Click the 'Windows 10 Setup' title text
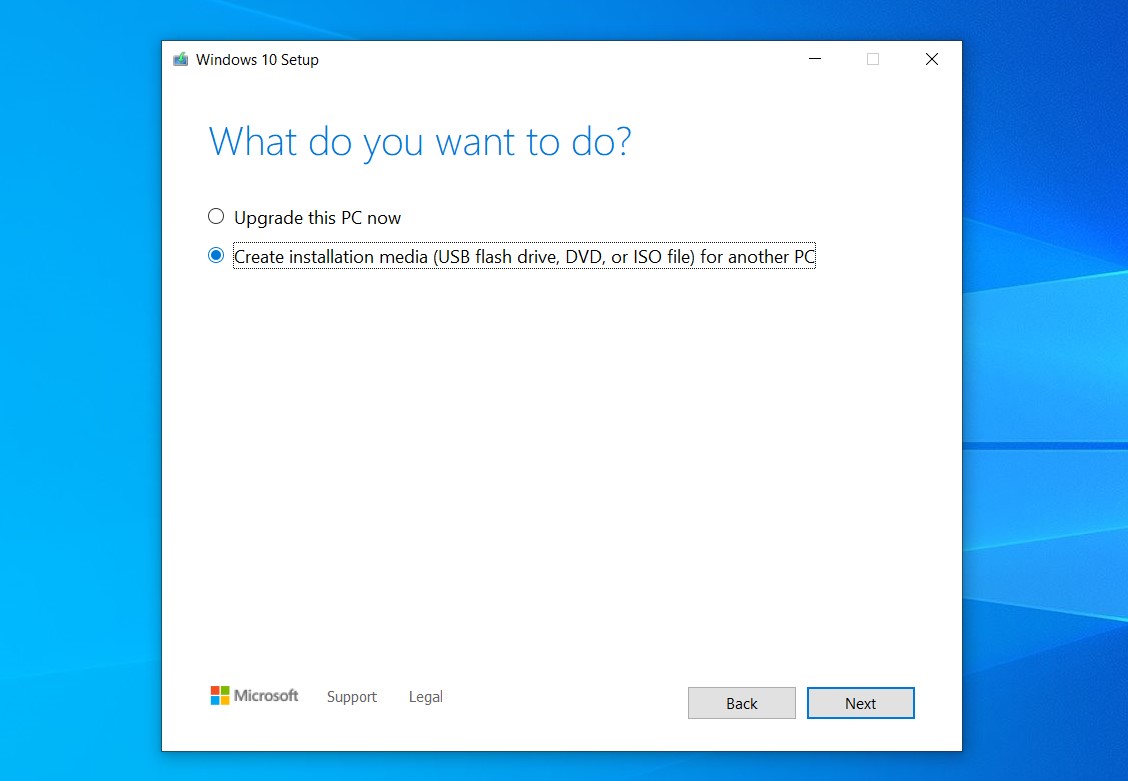The image size is (1128, 781). point(257,60)
